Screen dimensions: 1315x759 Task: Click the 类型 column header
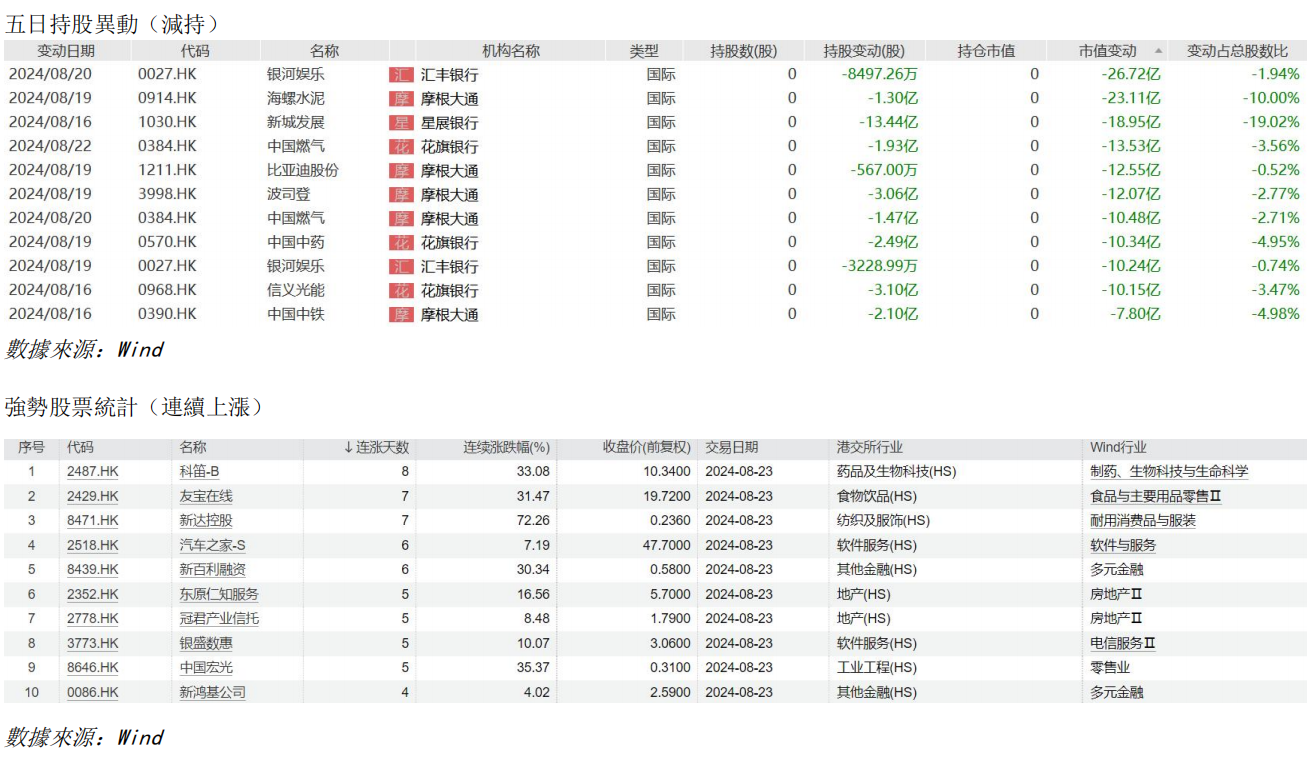(645, 51)
